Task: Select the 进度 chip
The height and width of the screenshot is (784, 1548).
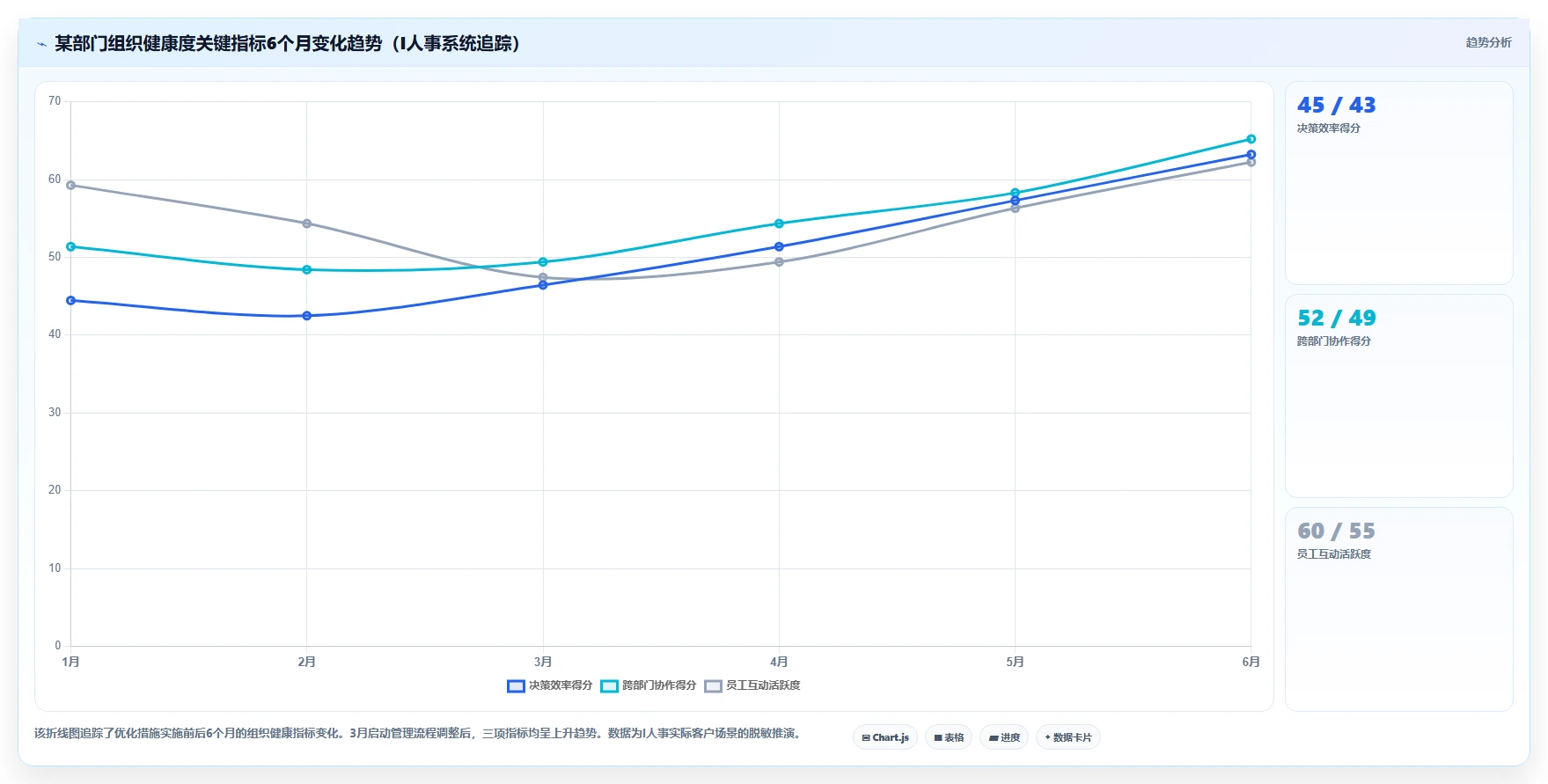Action: click(1004, 737)
